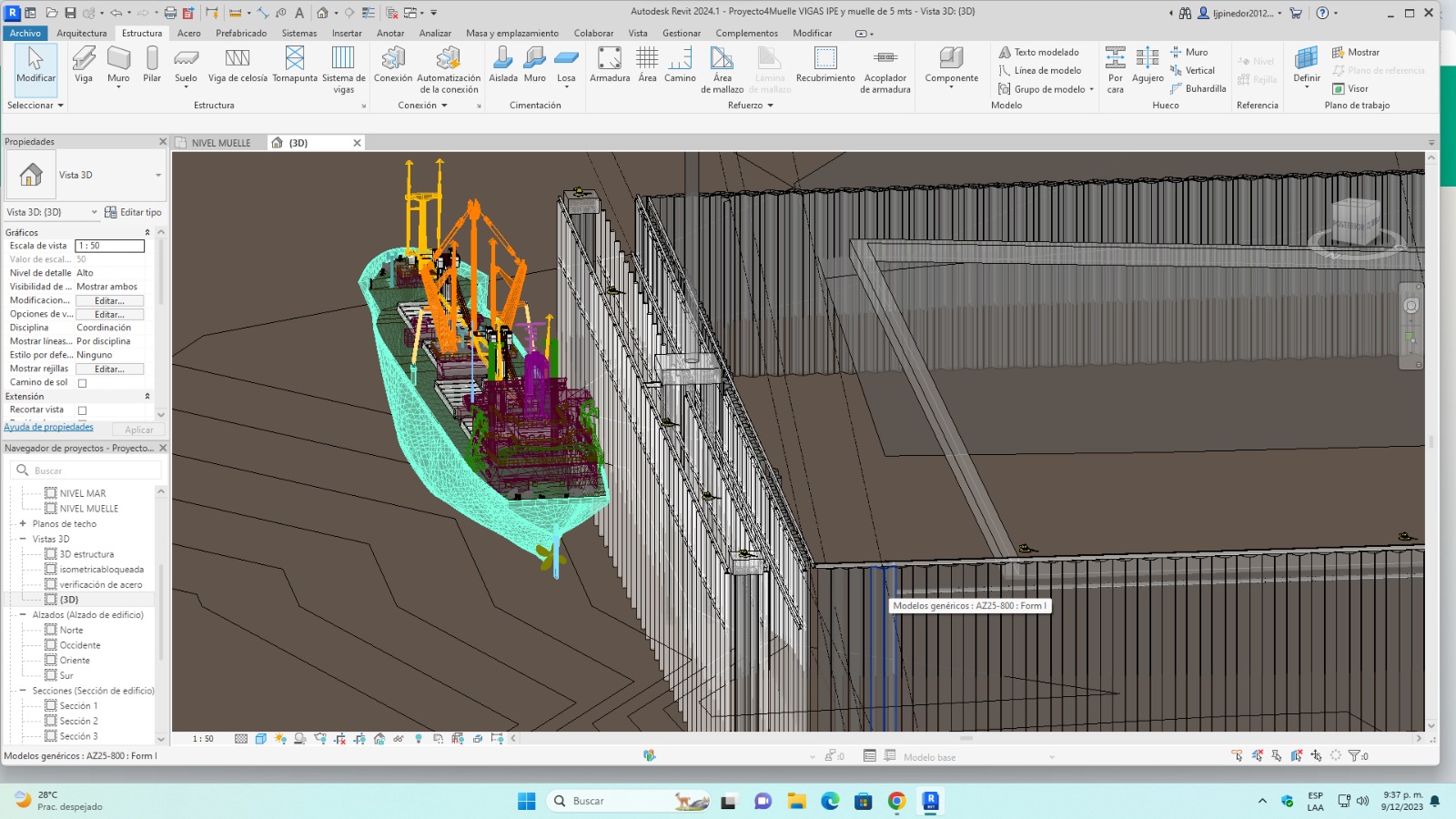
Task: Click Editar for Mostrar rejillas
Action: point(109,369)
